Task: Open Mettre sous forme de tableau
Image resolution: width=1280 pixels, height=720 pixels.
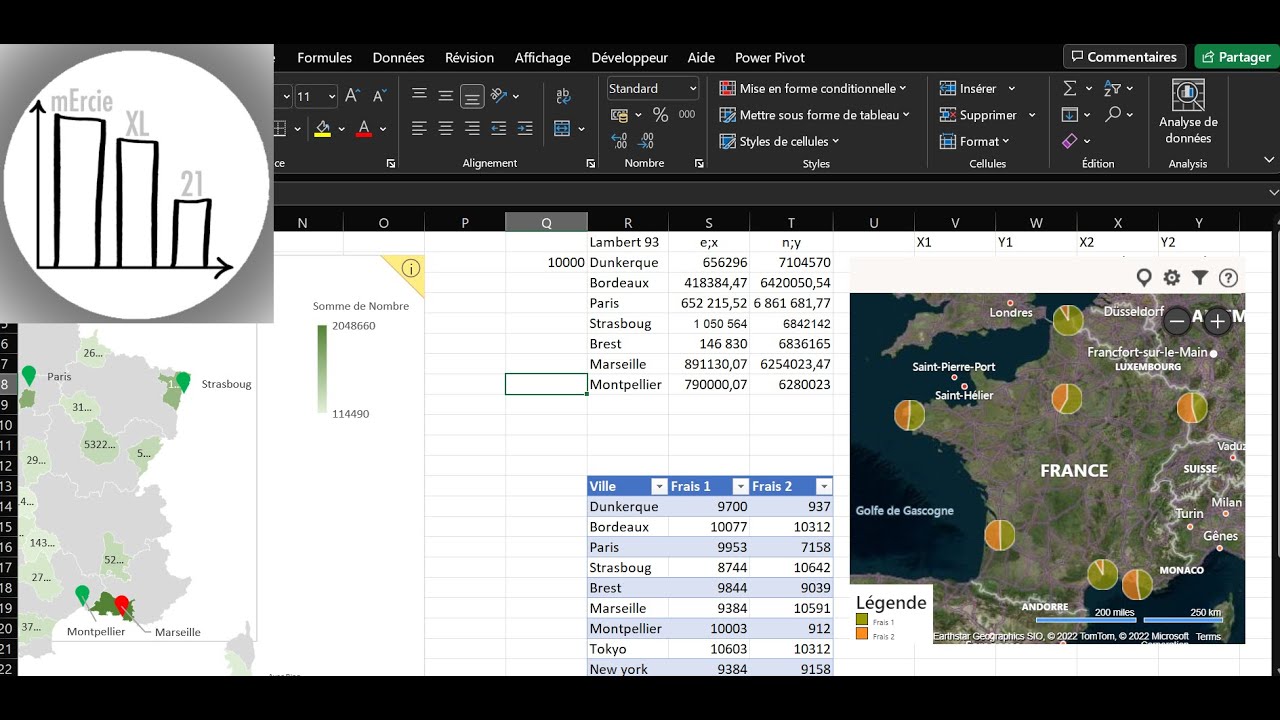Action: coord(815,115)
